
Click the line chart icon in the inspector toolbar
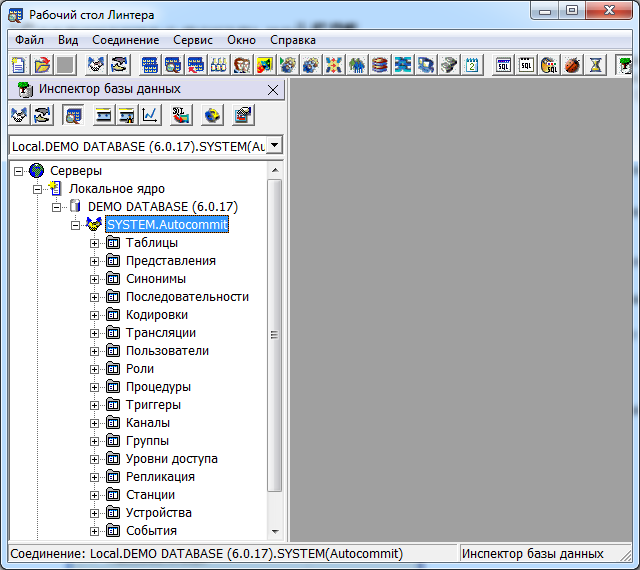pos(149,116)
